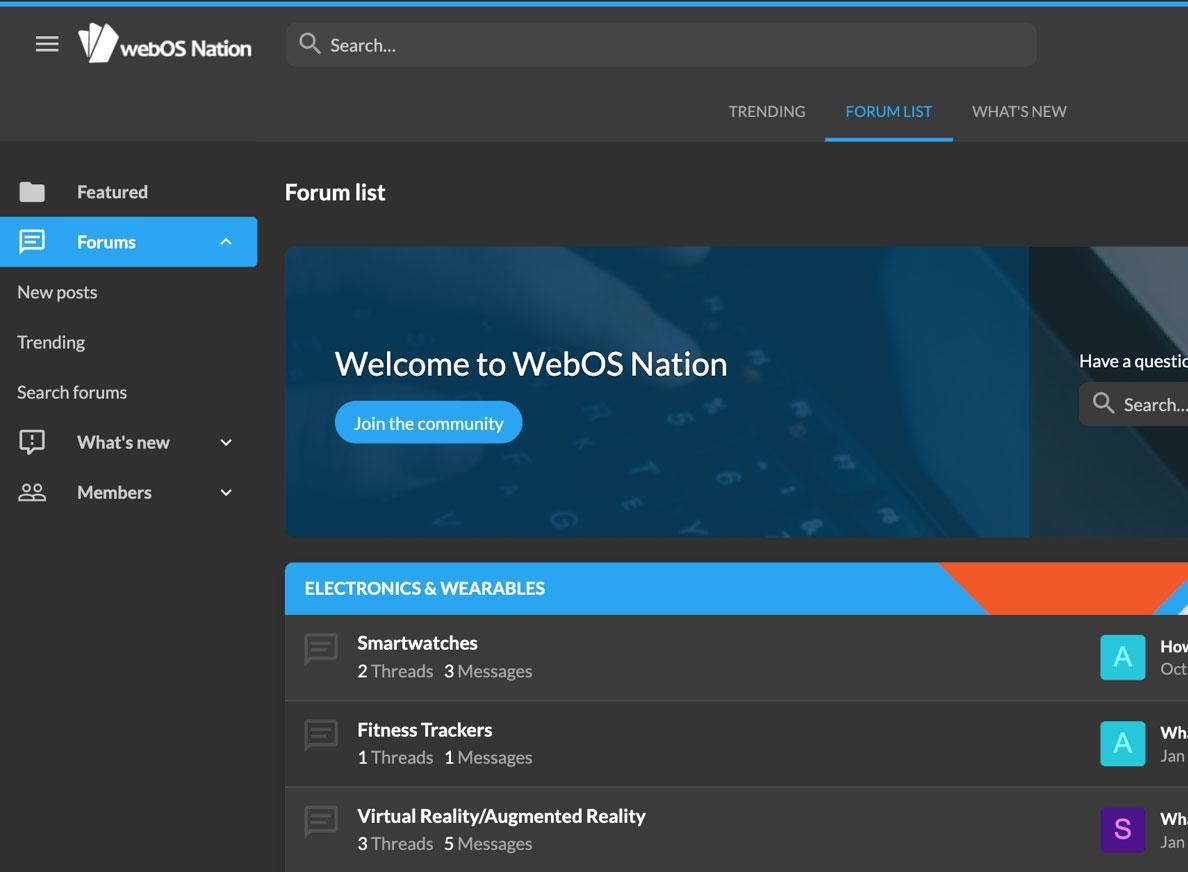
Task: Click the Join the community button
Action: tap(428, 423)
